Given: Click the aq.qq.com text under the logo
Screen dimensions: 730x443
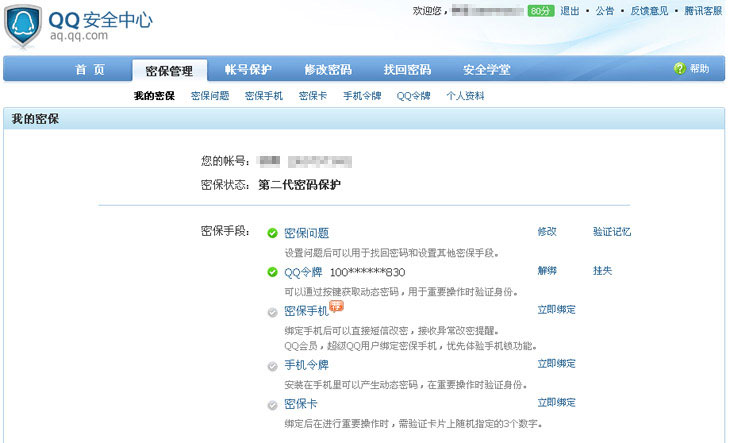Looking at the screenshot, I should point(79,36).
